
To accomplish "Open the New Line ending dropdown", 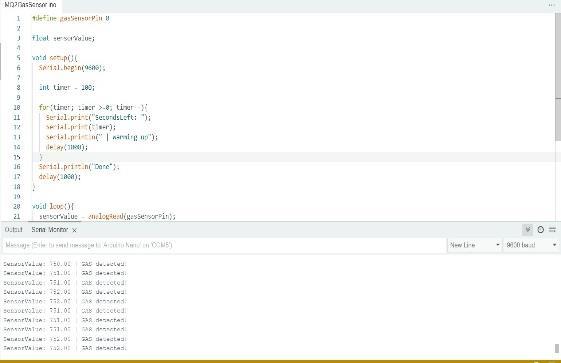I will [x=474, y=245].
